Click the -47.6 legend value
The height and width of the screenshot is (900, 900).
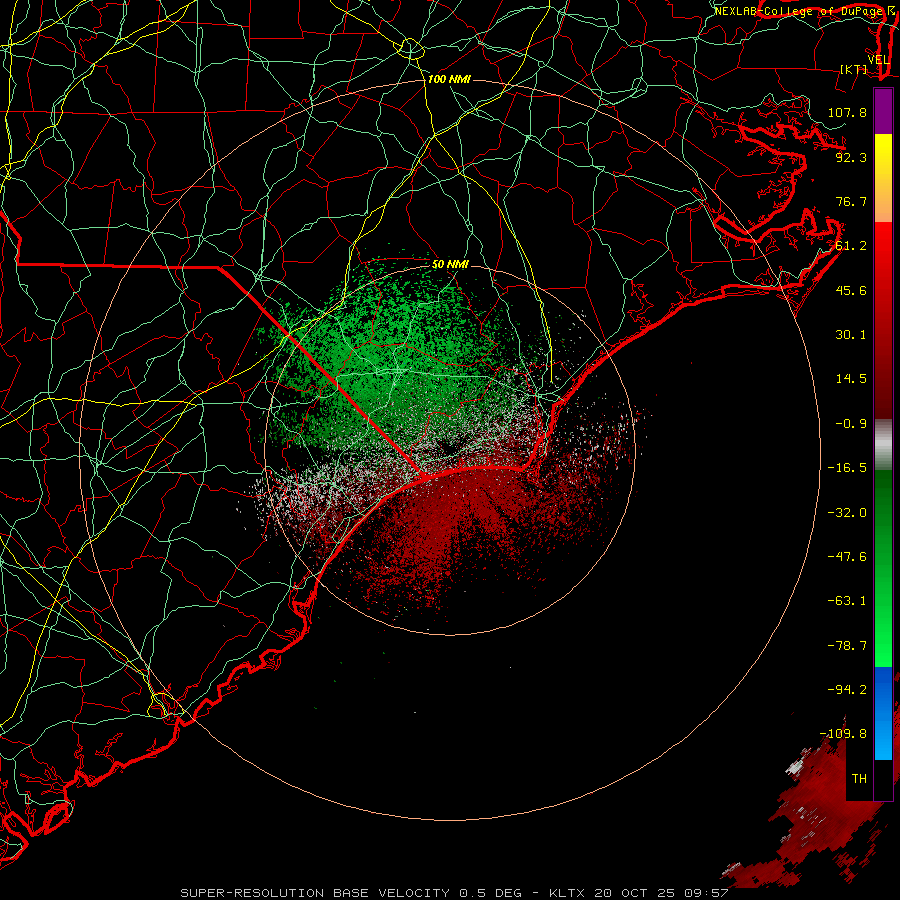tap(847, 557)
